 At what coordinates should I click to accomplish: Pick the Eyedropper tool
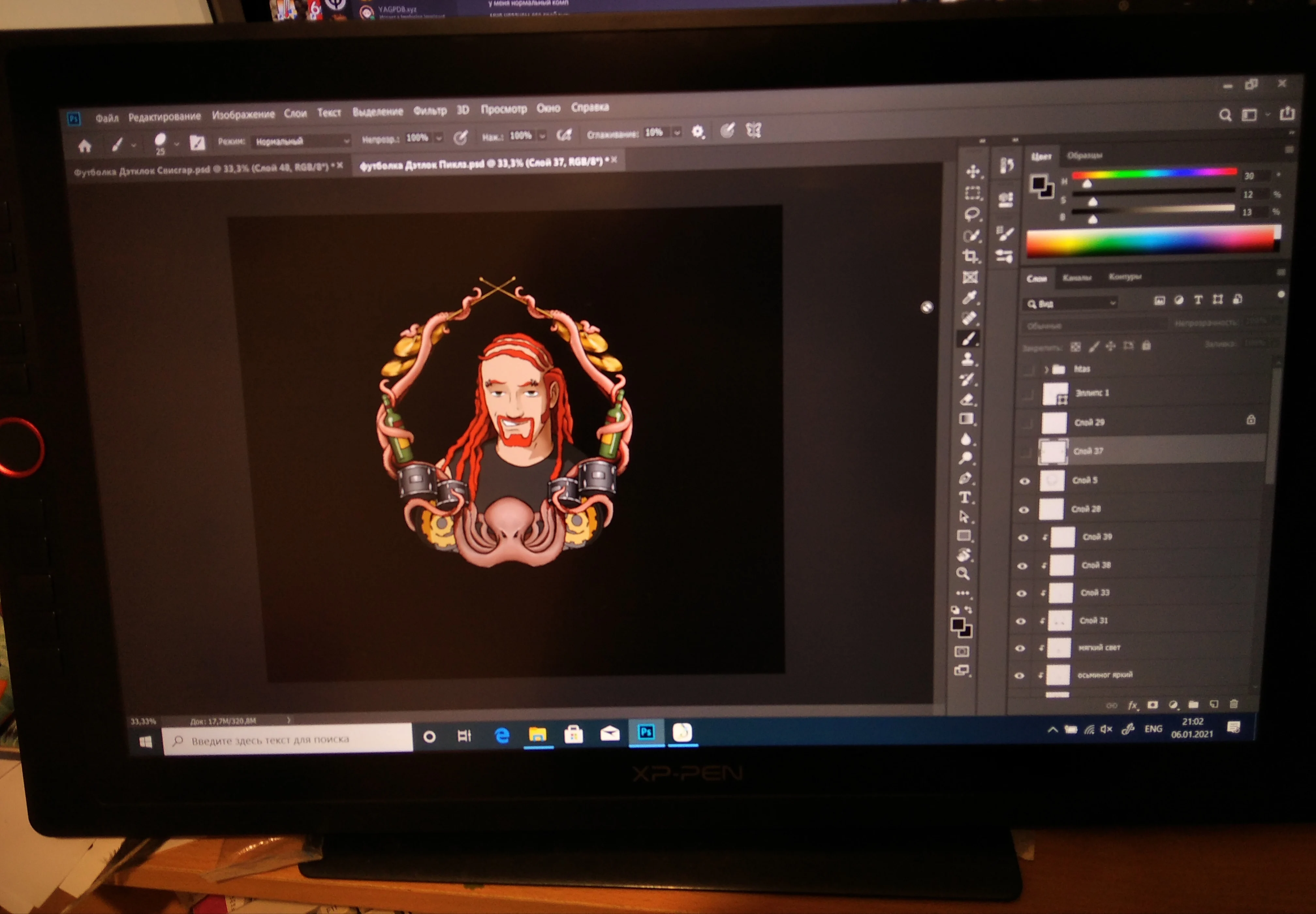click(969, 298)
